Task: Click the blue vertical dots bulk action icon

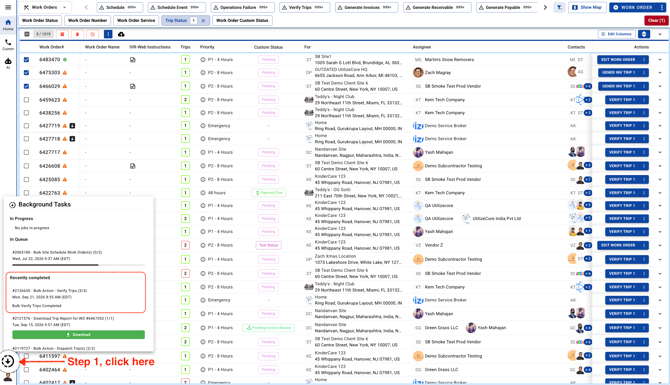Action: coord(108,34)
